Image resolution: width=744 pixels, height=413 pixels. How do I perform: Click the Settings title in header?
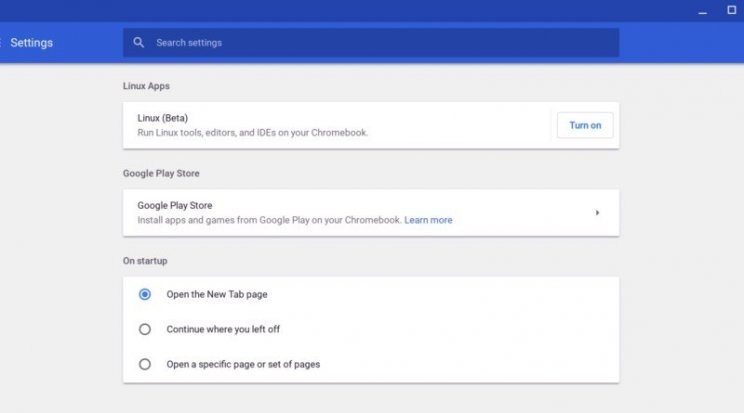[x=31, y=43]
